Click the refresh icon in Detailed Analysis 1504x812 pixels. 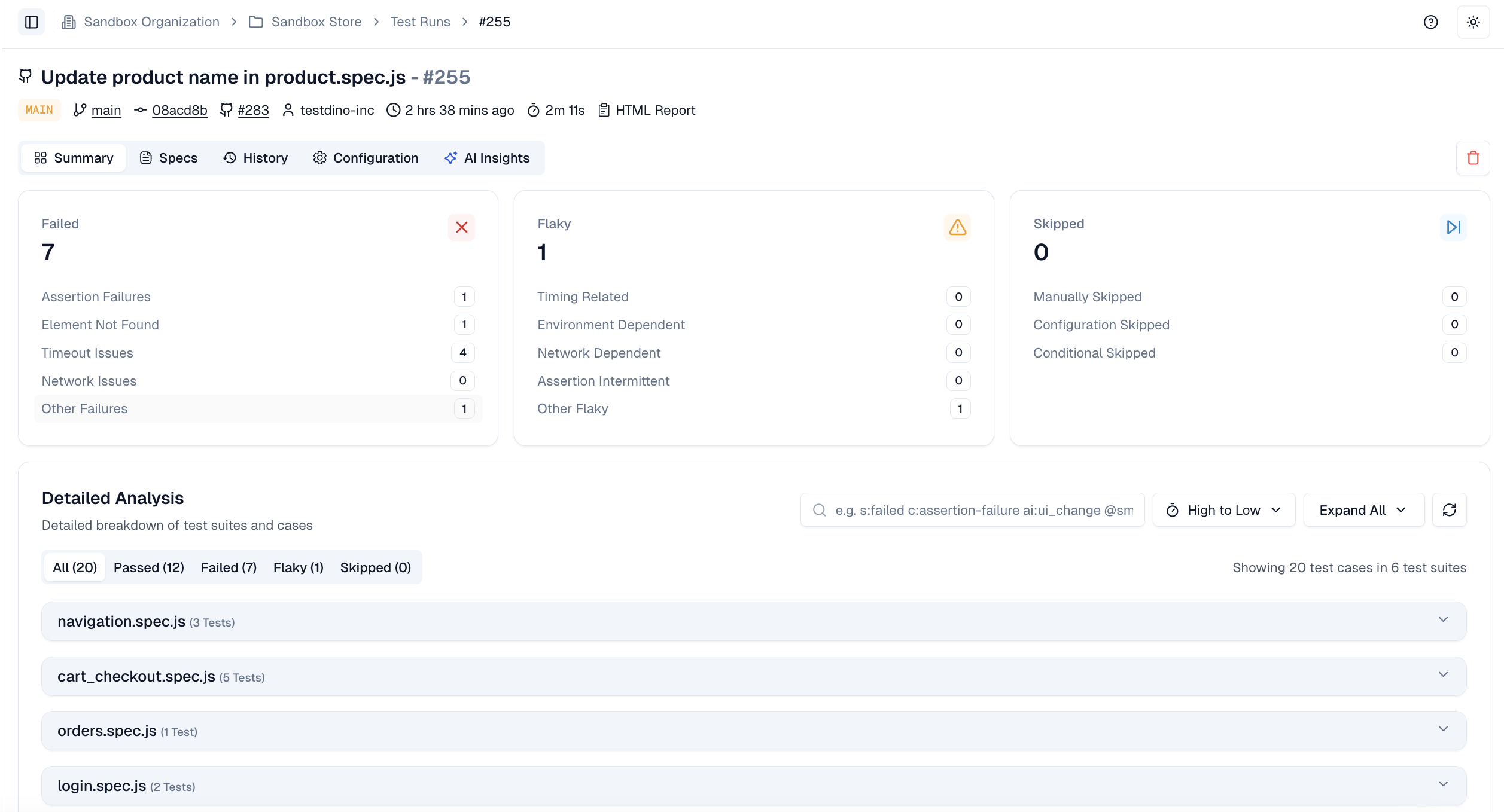(1449, 510)
